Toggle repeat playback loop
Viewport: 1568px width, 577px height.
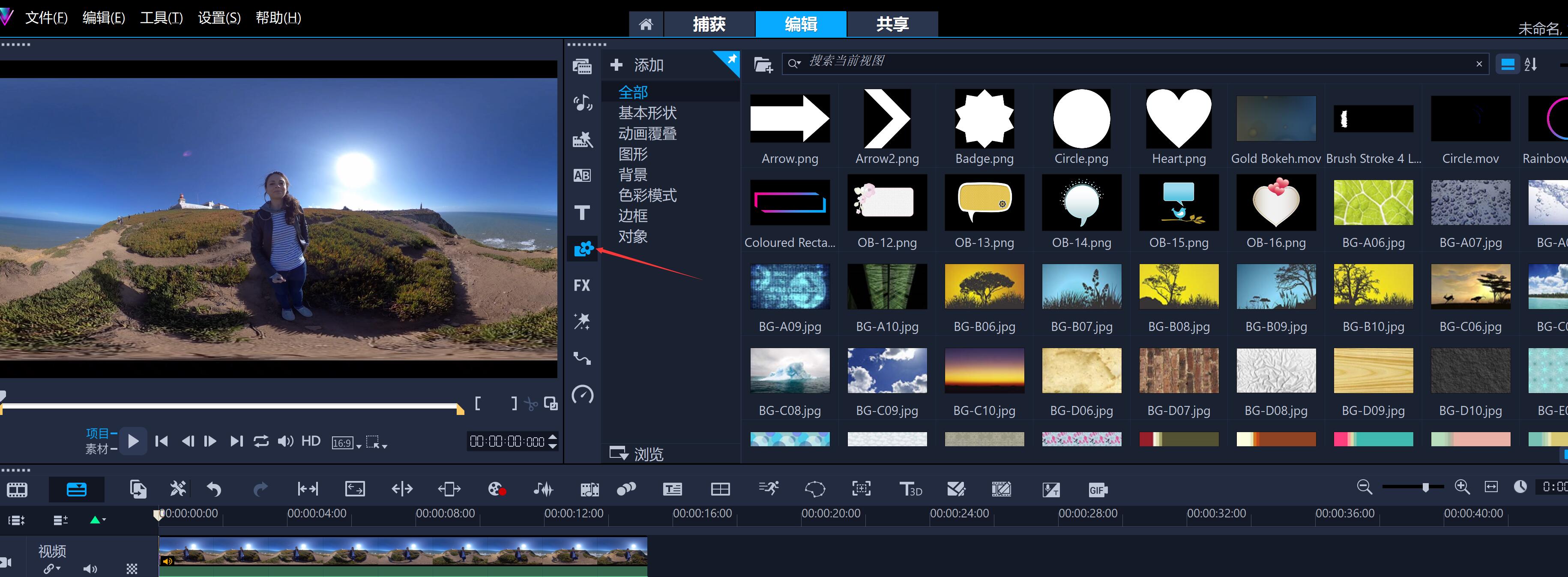[x=261, y=441]
